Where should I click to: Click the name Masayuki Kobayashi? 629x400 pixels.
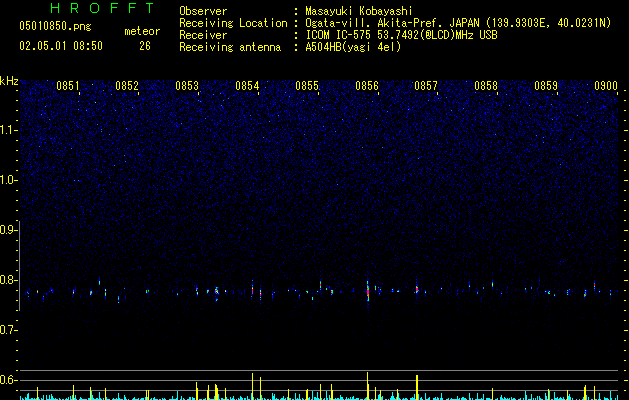(x=359, y=11)
